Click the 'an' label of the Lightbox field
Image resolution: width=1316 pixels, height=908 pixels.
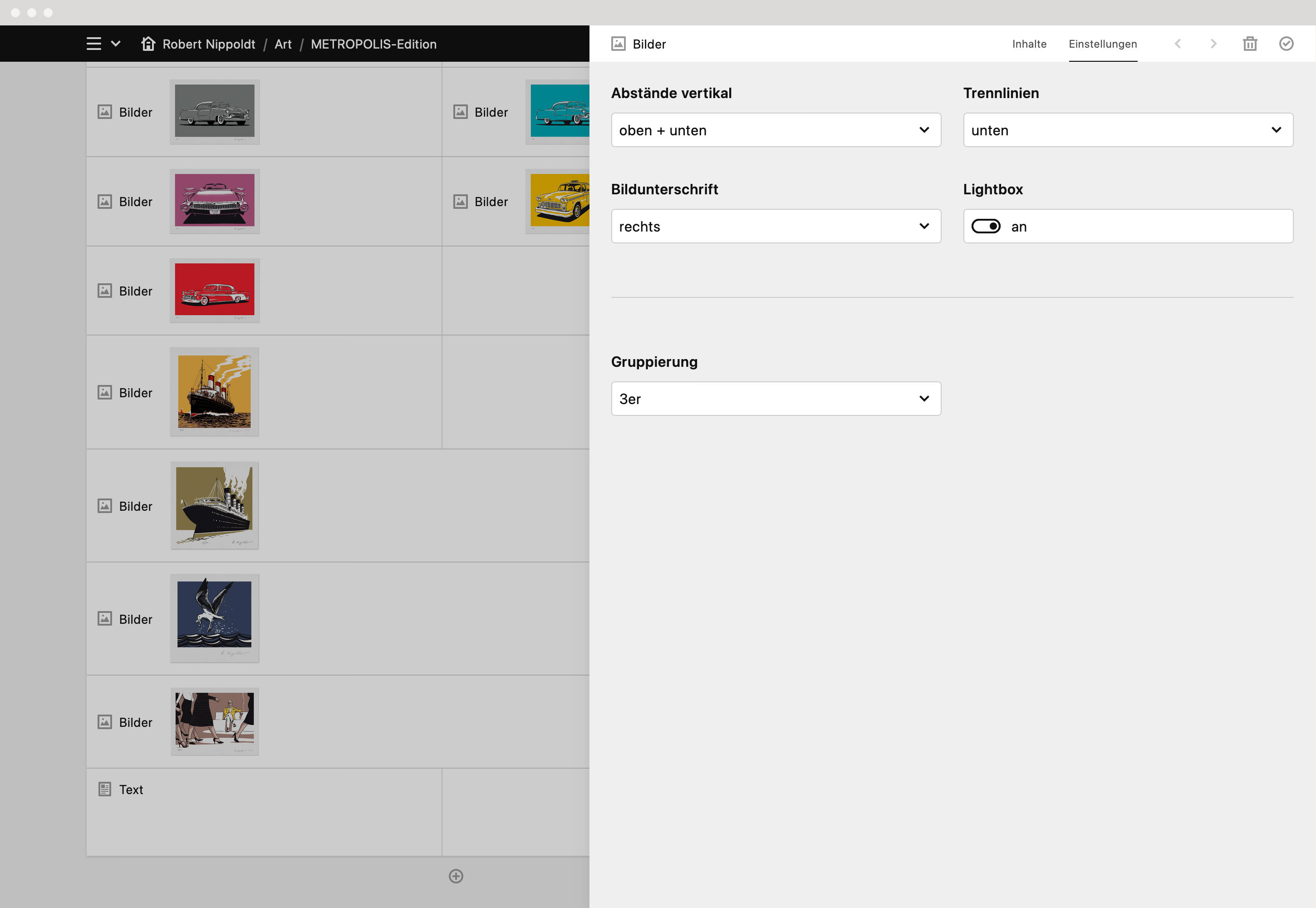1019,227
